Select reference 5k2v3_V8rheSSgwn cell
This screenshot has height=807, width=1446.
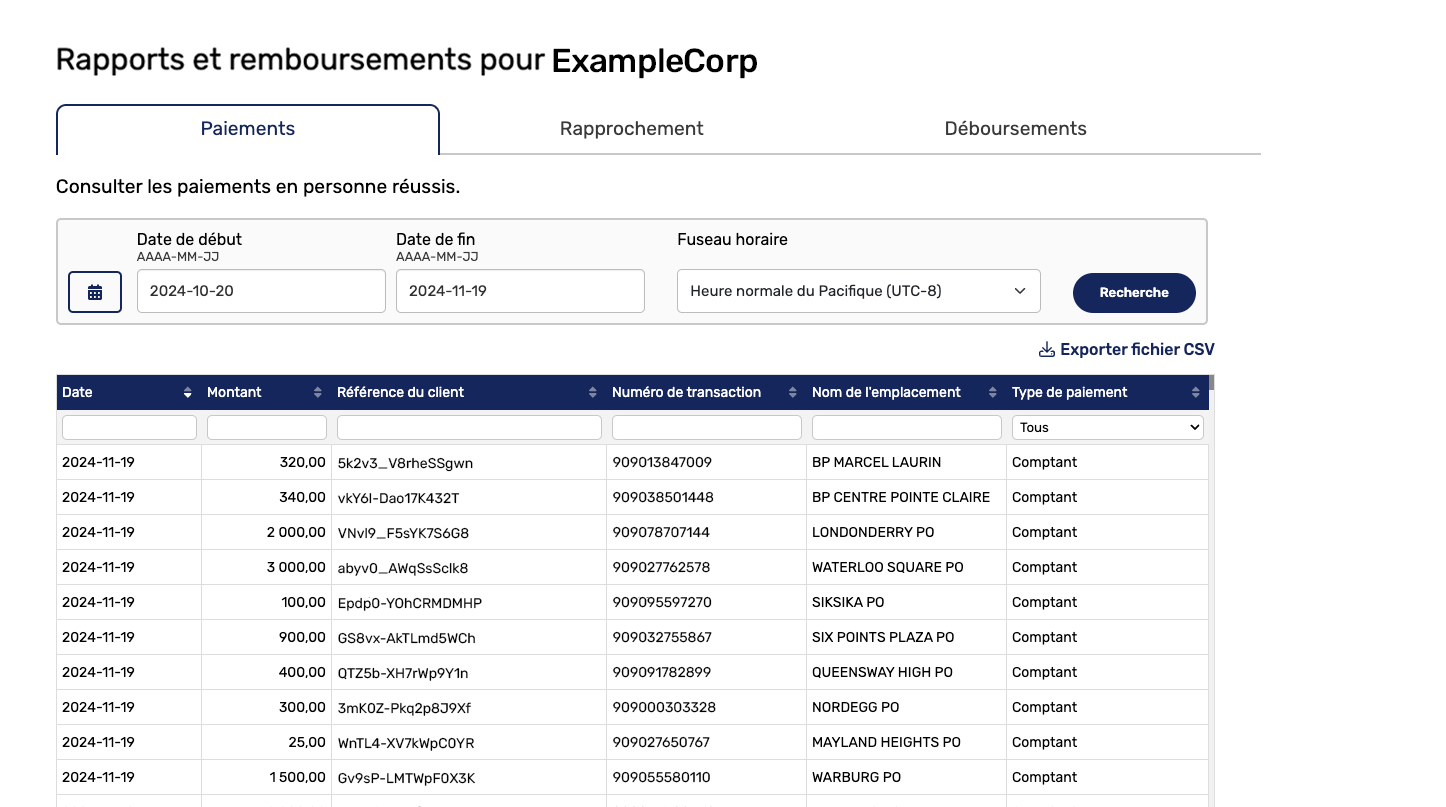[469, 463]
